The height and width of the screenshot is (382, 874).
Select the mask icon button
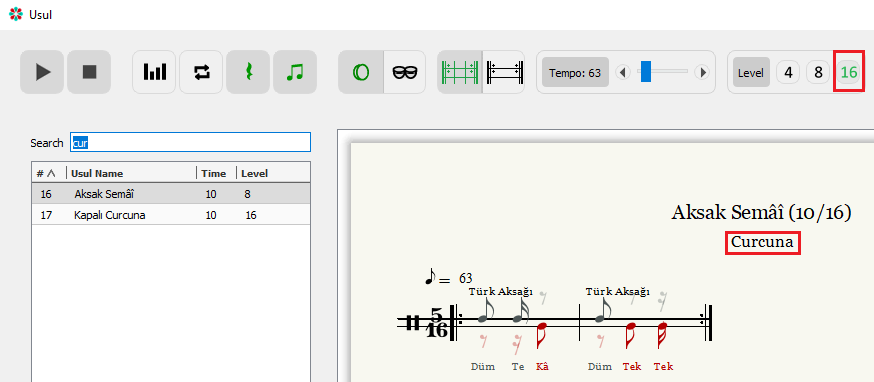[x=405, y=72]
